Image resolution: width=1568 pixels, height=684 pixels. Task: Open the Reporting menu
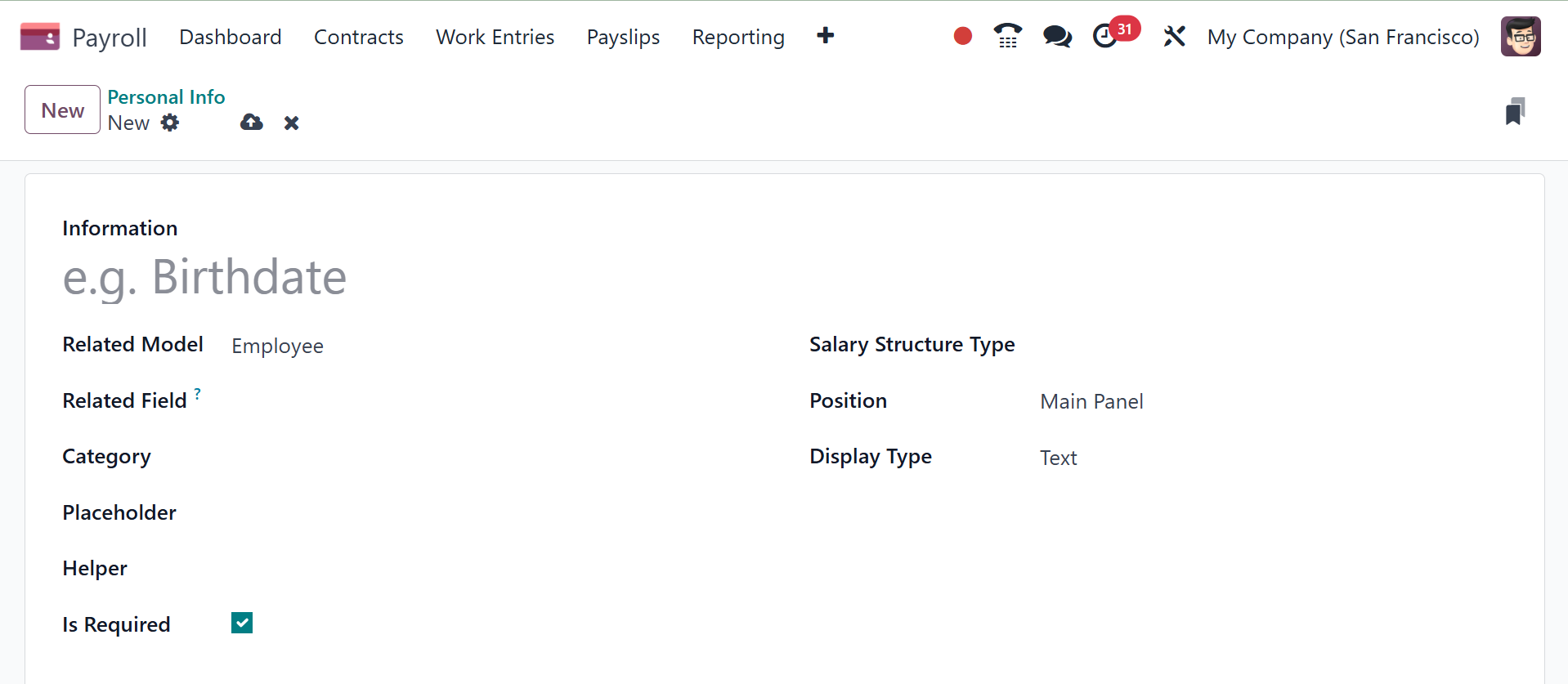coord(737,37)
